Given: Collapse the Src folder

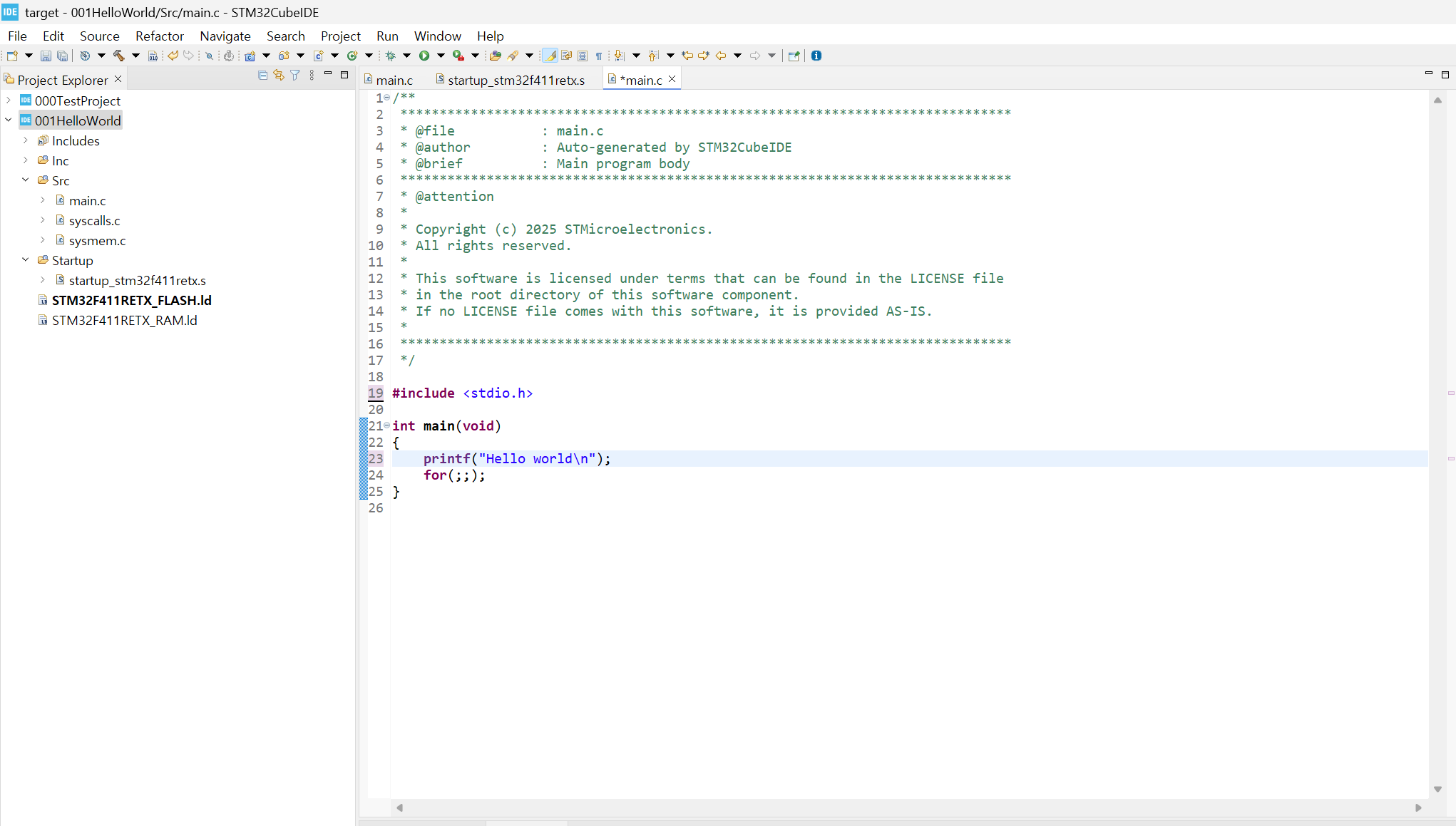Looking at the screenshot, I should tap(26, 180).
